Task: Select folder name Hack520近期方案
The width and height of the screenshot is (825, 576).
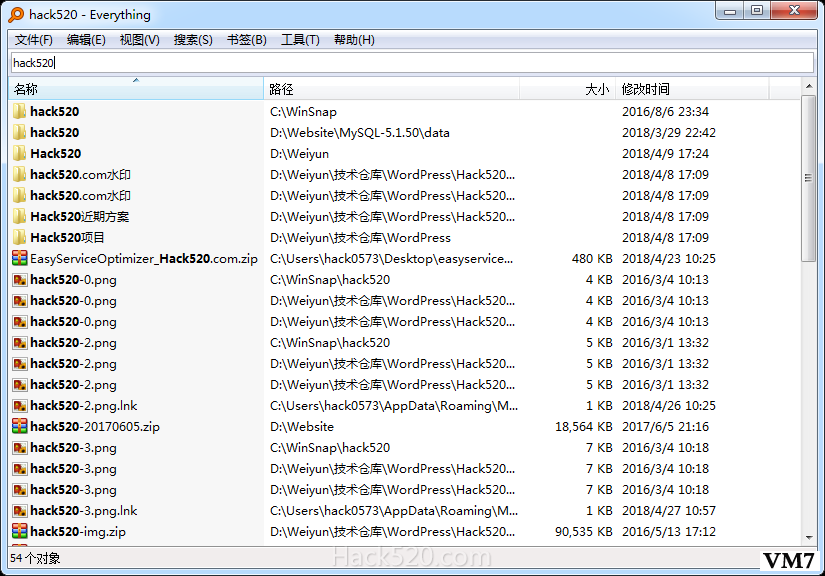Action: coord(79,217)
